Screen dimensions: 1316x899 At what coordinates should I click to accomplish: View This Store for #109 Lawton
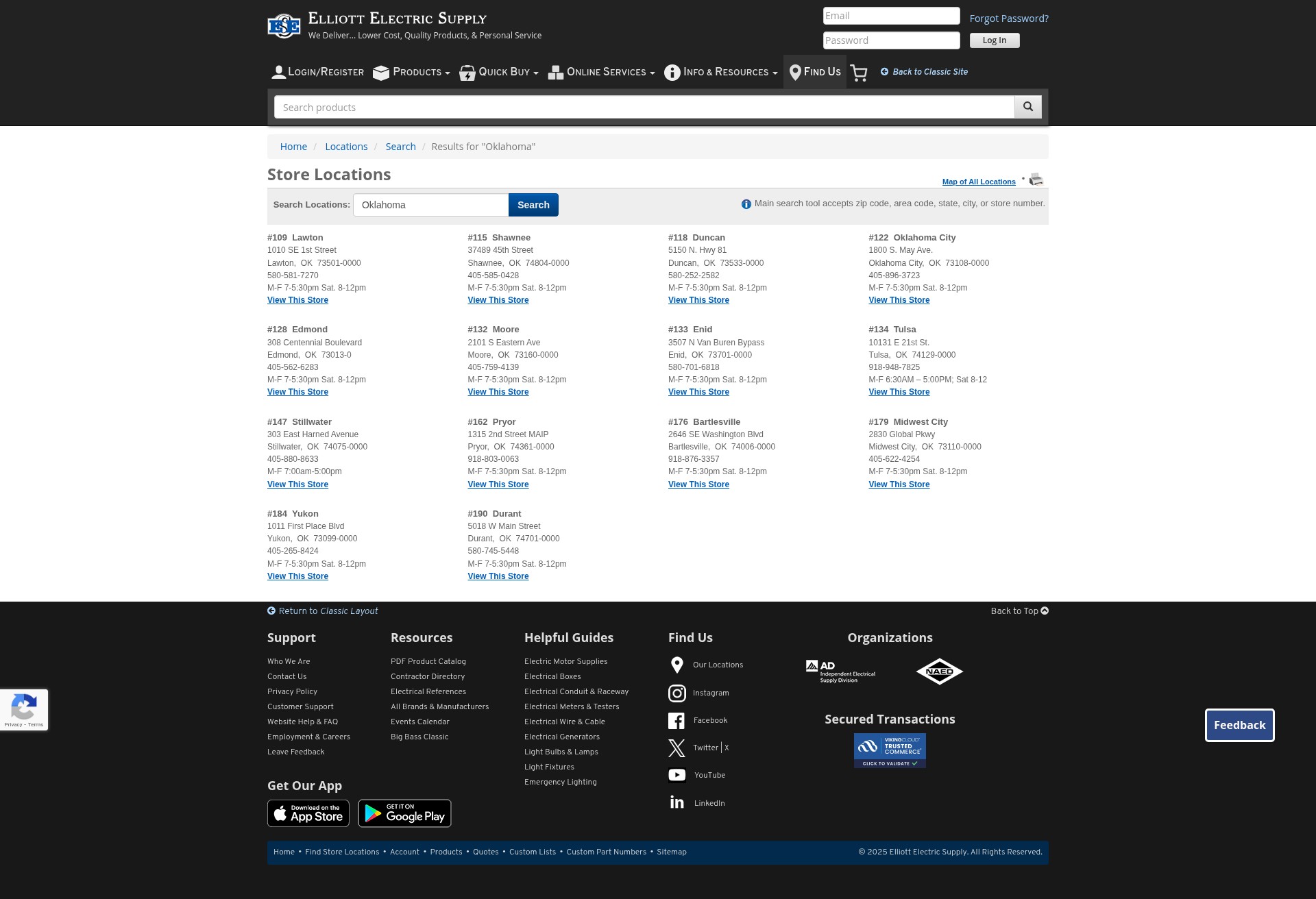(297, 300)
